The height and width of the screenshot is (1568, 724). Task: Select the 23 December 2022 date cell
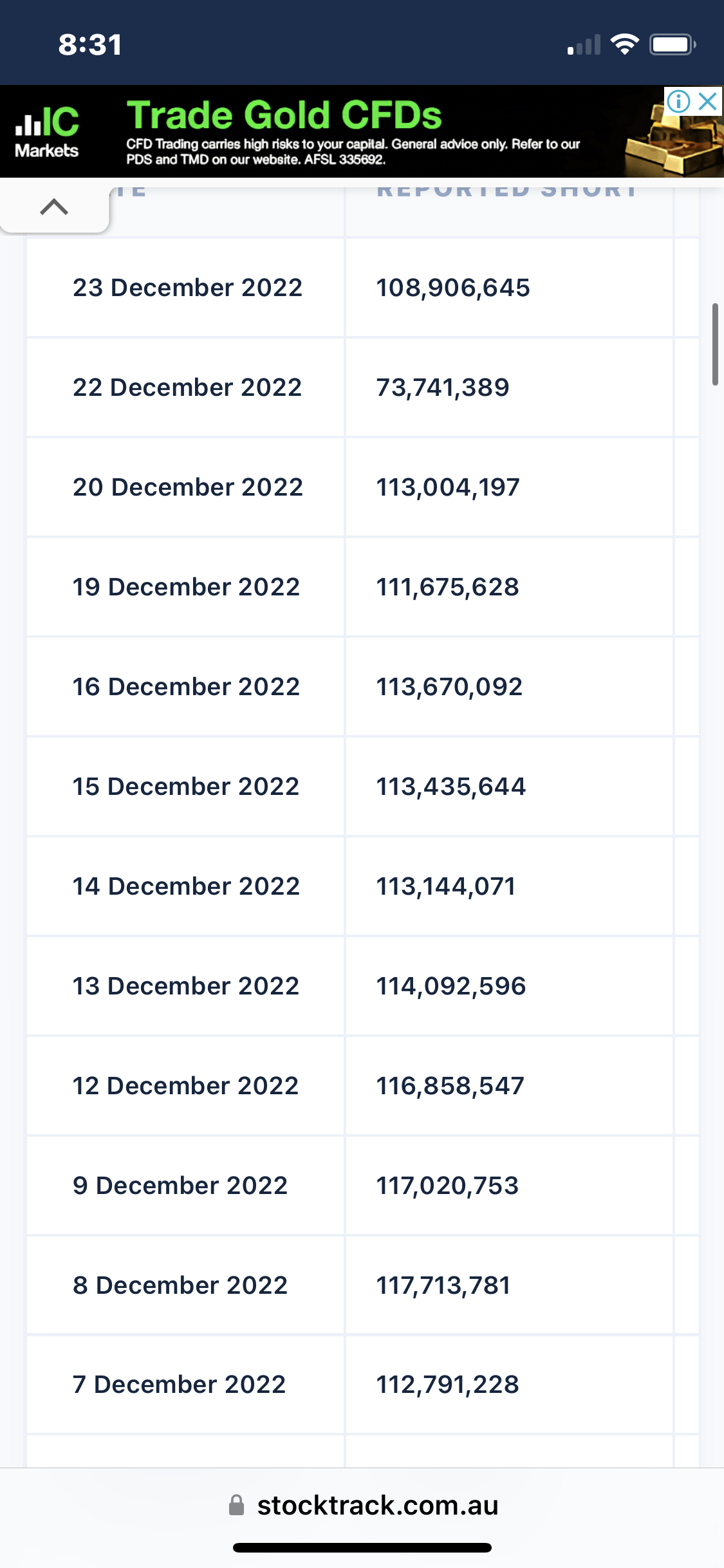click(187, 288)
